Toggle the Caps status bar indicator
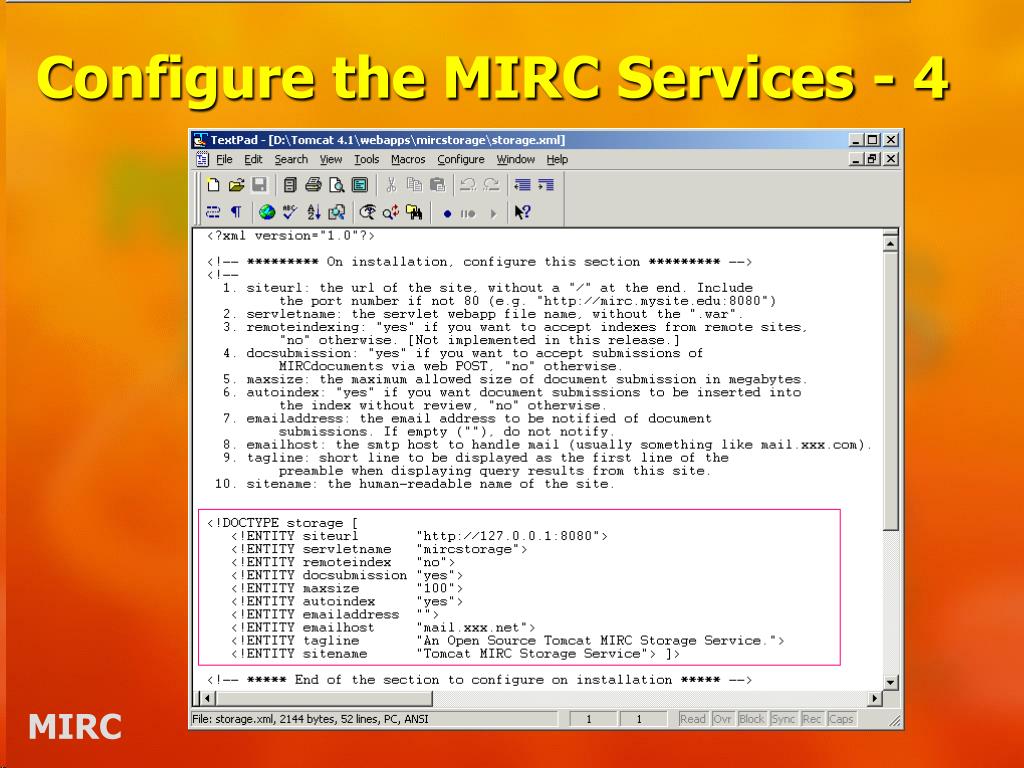This screenshot has width=1024, height=768. point(841,719)
